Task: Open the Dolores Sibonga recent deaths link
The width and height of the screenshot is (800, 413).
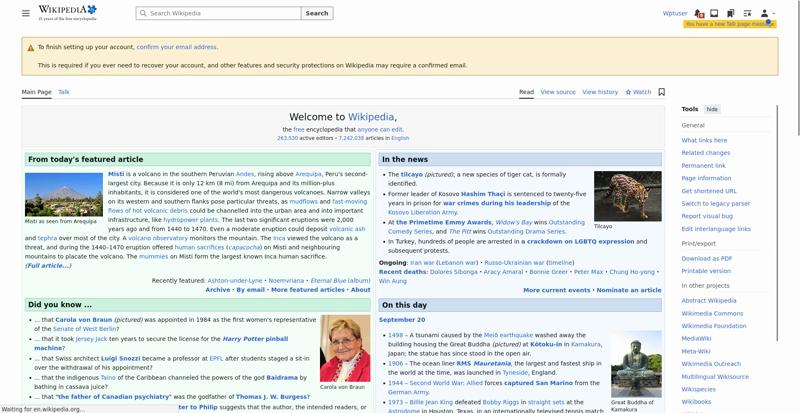Action: point(454,272)
